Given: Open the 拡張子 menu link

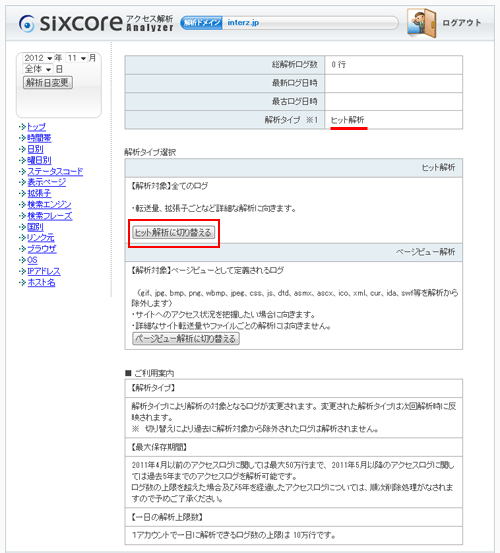Looking at the screenshot, I should tap(39, 194).
